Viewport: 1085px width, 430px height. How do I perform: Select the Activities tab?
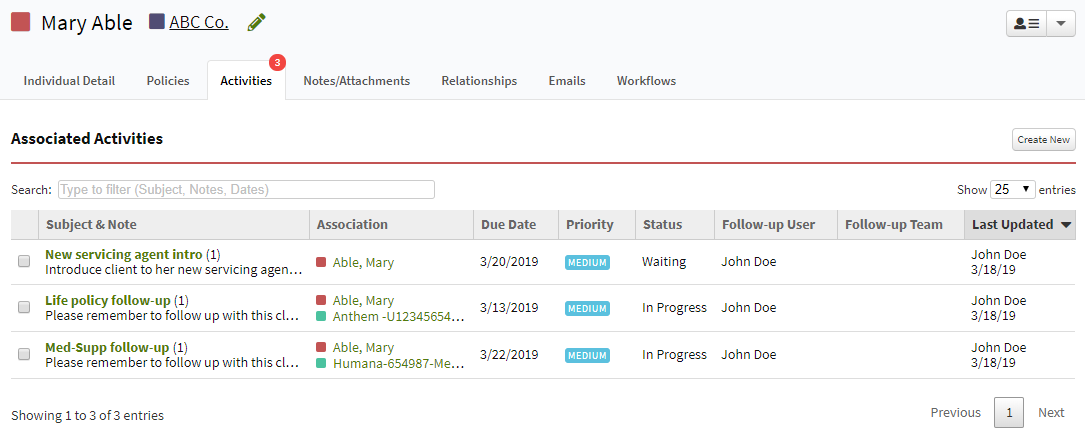tap(246, 81)
